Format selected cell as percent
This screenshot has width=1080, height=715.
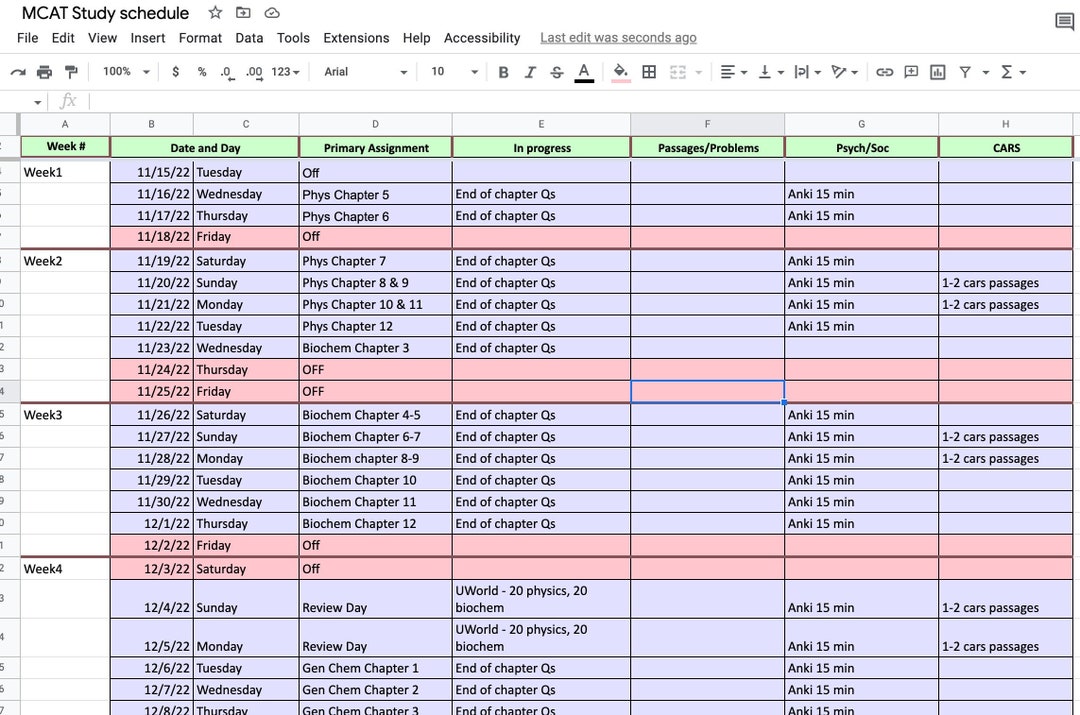pyautogui.click(x=200, y=71)
